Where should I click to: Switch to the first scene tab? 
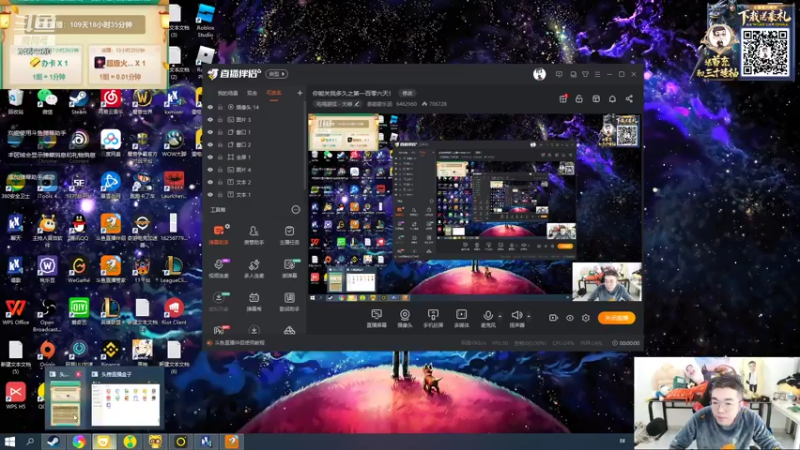(x=228, y=93)
